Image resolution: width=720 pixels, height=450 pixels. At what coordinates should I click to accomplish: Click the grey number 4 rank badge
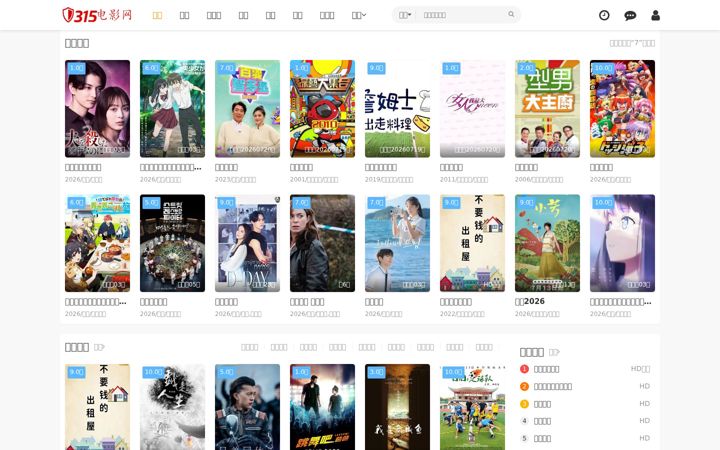[x=524, y=421]
